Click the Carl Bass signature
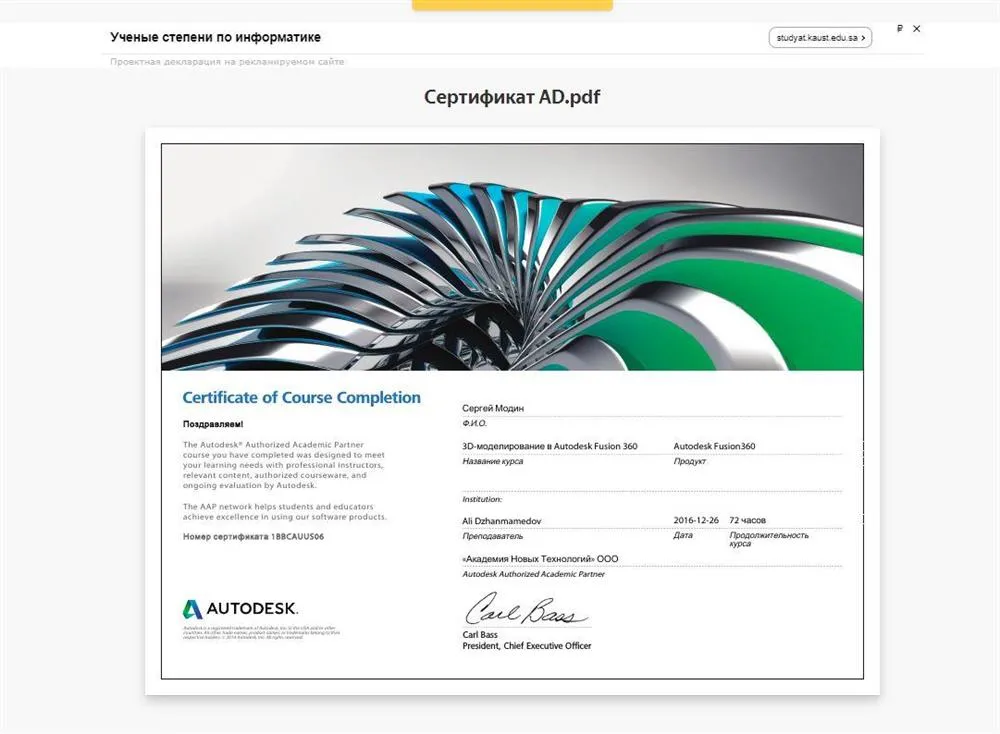This screenshot has height=734, width=1000. tap(526, 609)
